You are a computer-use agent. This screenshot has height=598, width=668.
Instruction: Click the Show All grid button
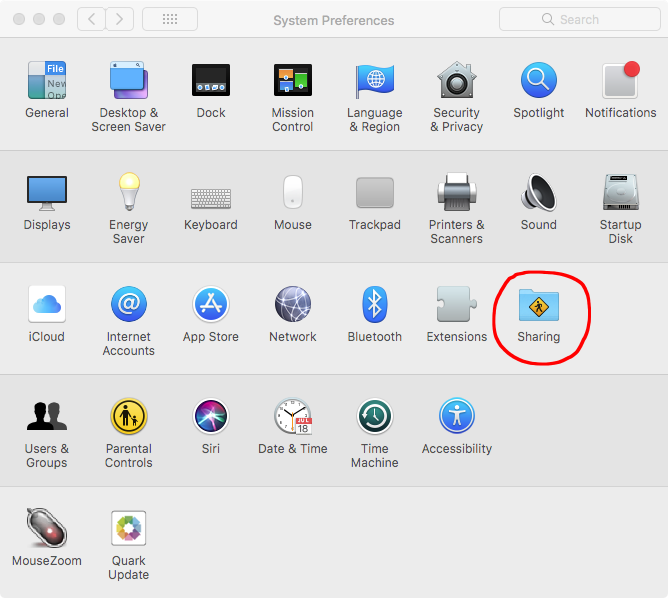coord(170,19)
